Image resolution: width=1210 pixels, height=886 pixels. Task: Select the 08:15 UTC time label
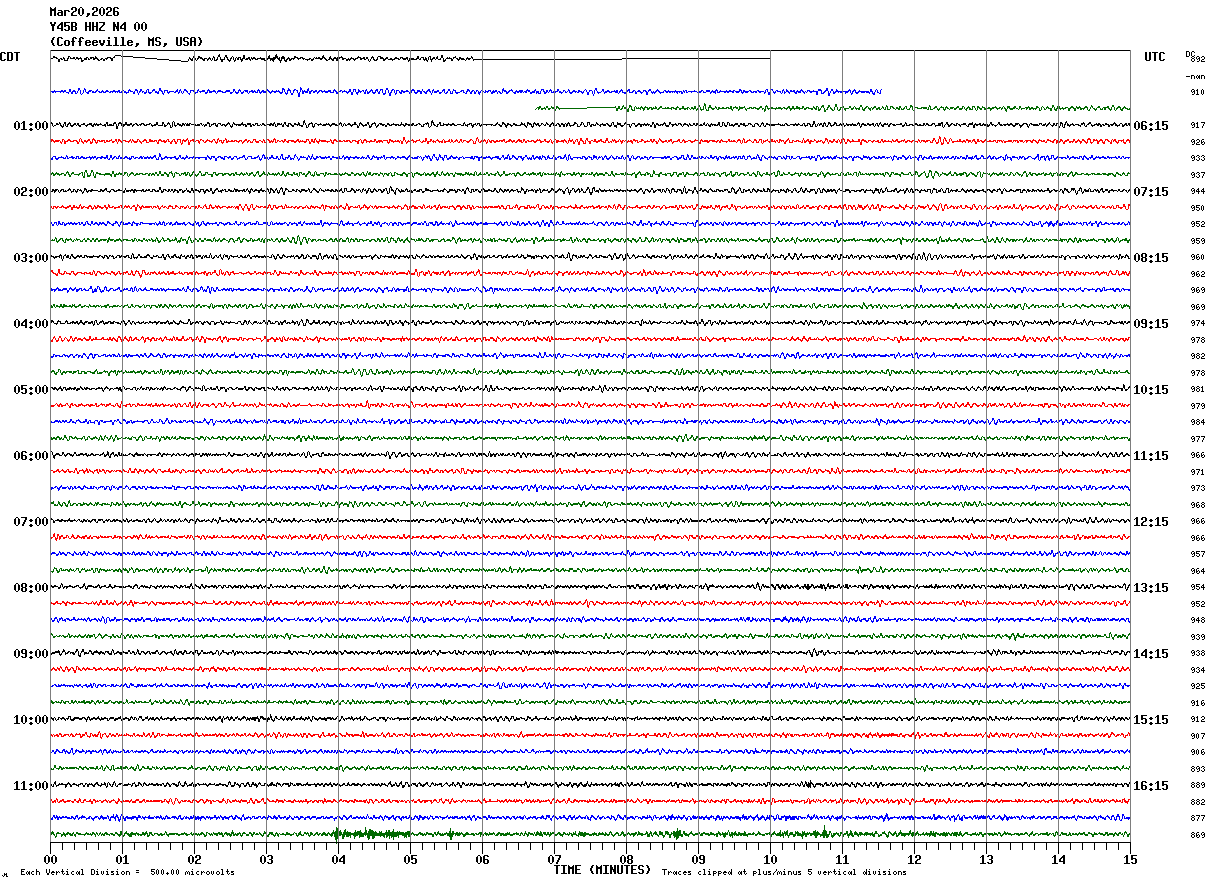tap(1151, 258)
